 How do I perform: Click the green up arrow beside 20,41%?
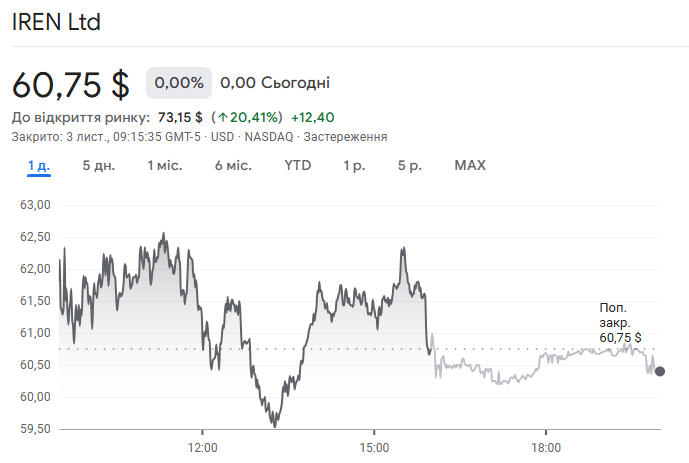tap(223, 117)
